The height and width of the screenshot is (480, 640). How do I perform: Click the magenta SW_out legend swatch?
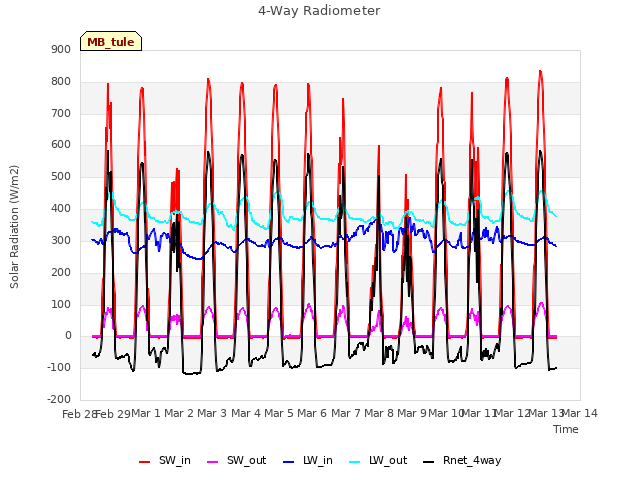click(213, 462)
